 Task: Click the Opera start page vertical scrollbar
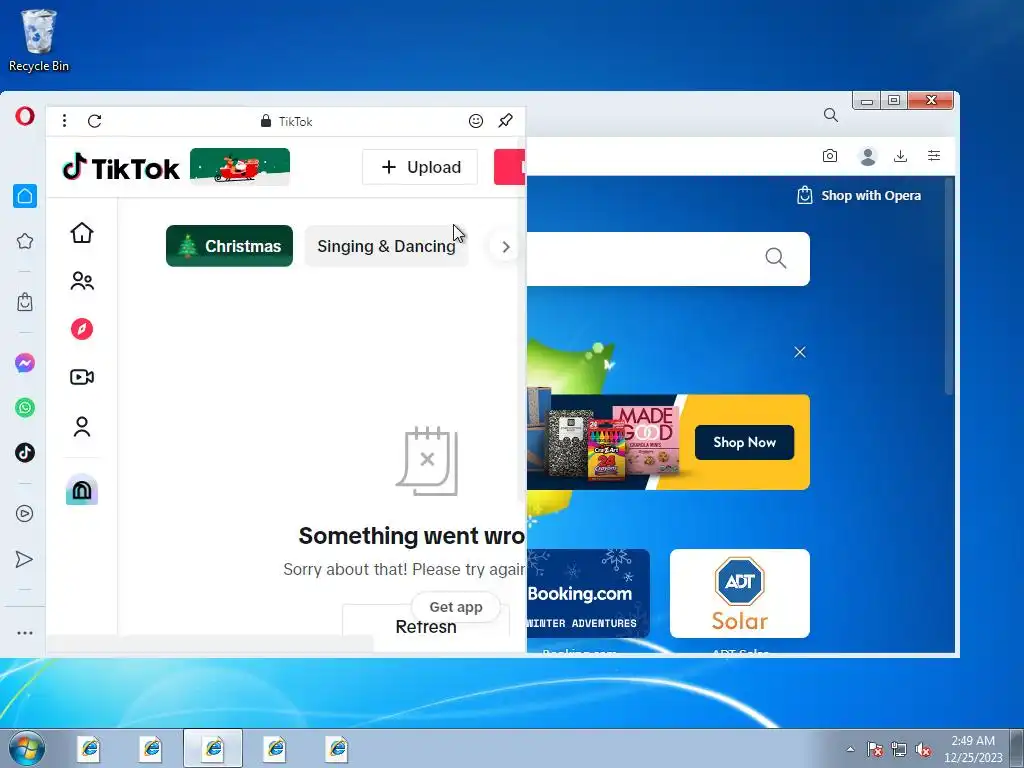(x=950, y=285)
